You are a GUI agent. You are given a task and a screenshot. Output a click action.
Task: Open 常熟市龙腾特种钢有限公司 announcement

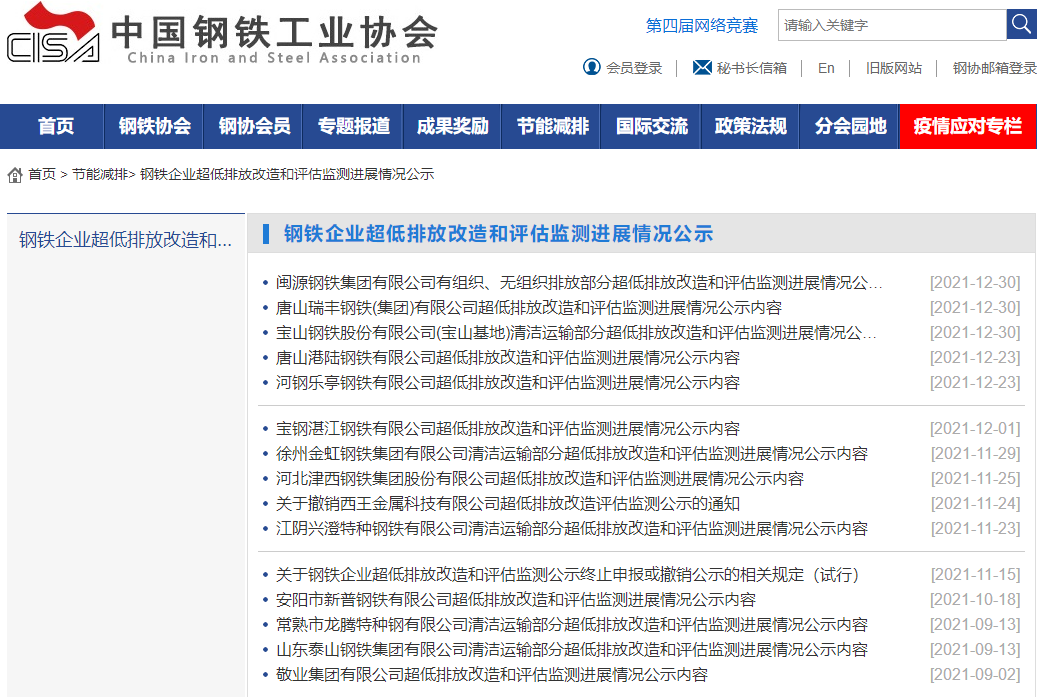(571, 625)
